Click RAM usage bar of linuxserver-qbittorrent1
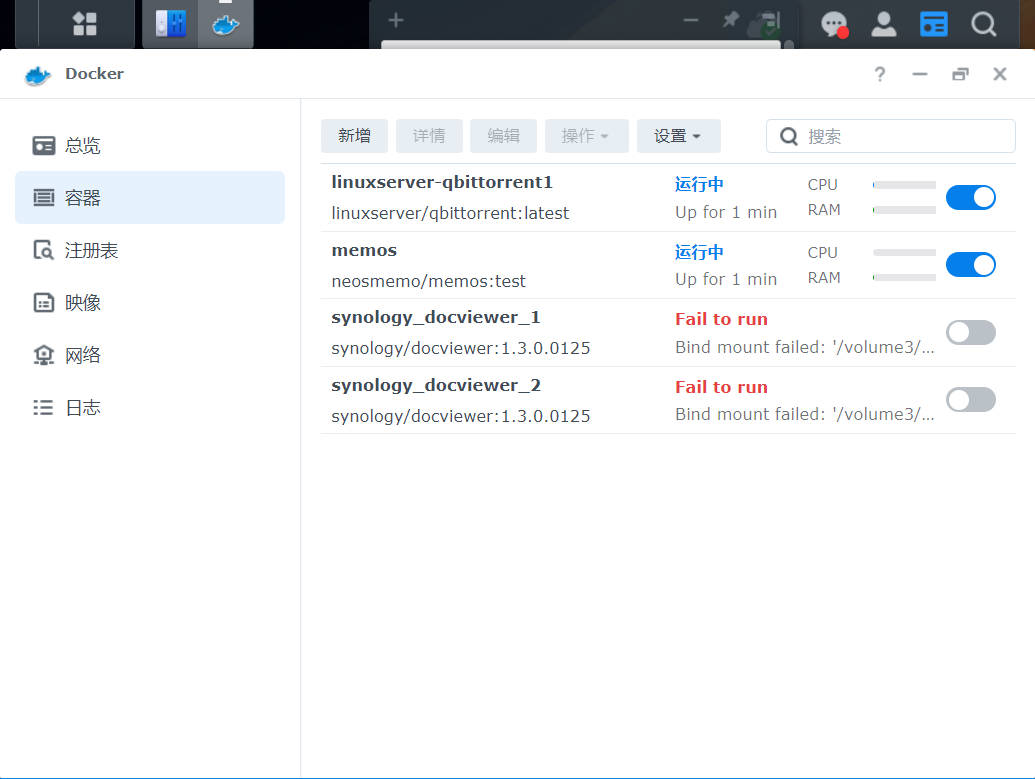Screen dimensions: 1035x779 [904, 210]
